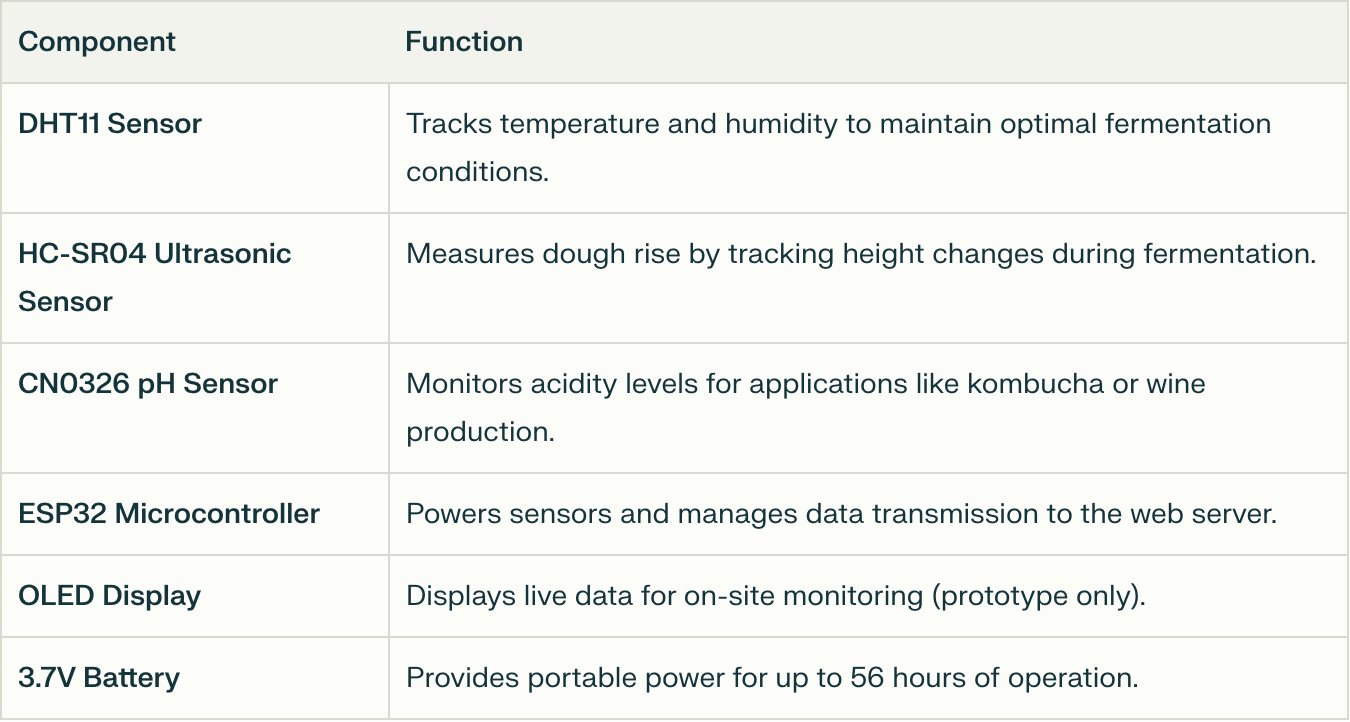1350x722 pixels.
Task: Select the 'Monitors acidity levels' description
Action: [805, 407]
